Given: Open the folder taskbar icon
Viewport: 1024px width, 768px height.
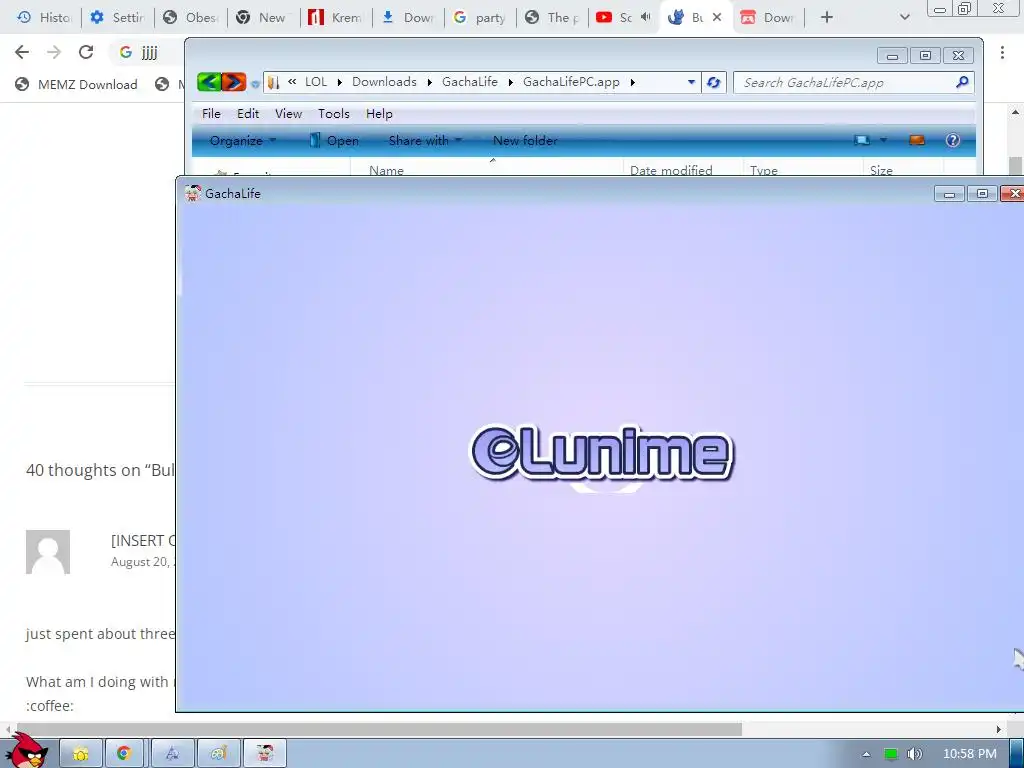Looking at the screenshot, I should (81, 754).
